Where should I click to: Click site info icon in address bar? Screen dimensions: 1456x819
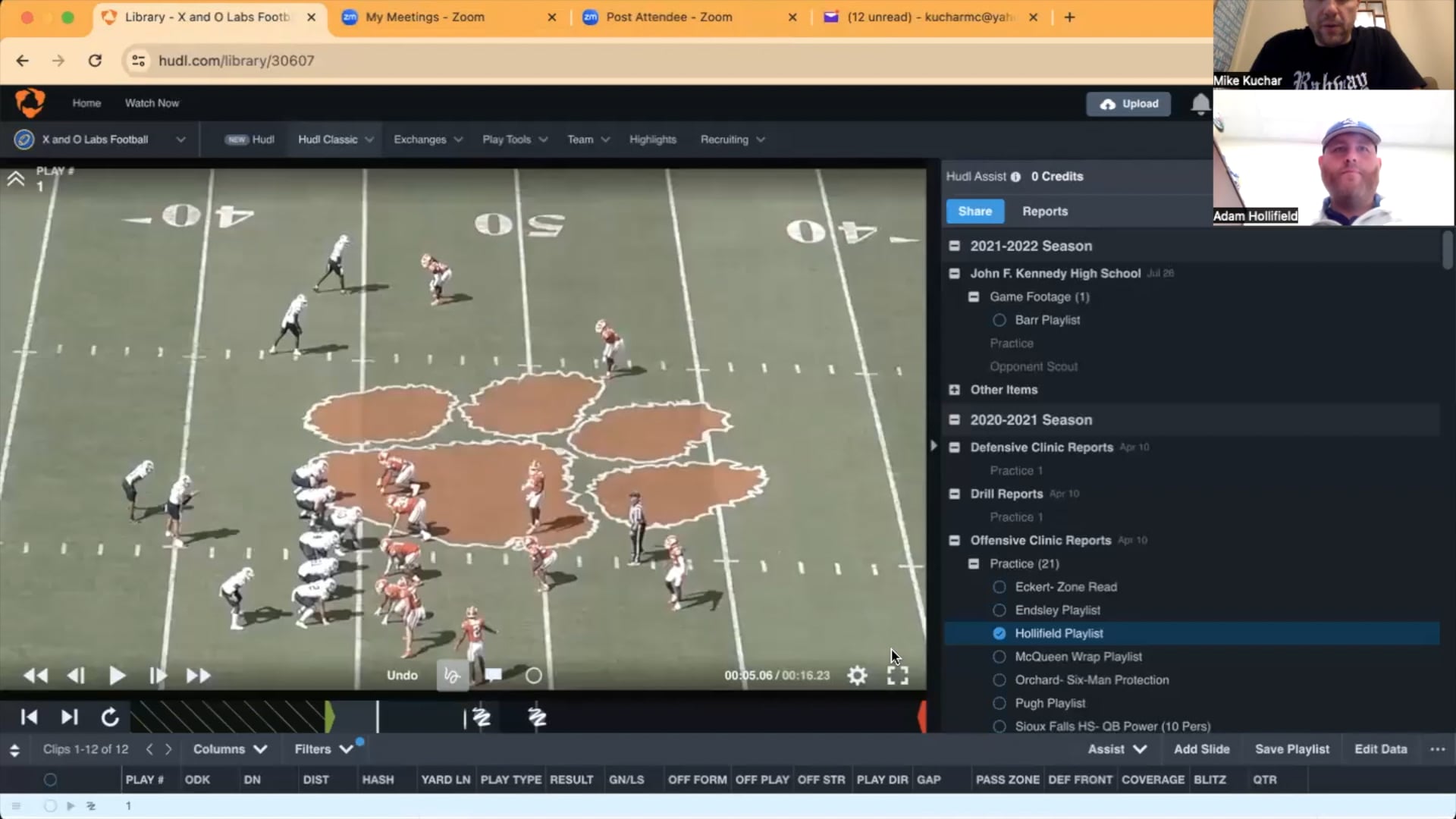139,61
